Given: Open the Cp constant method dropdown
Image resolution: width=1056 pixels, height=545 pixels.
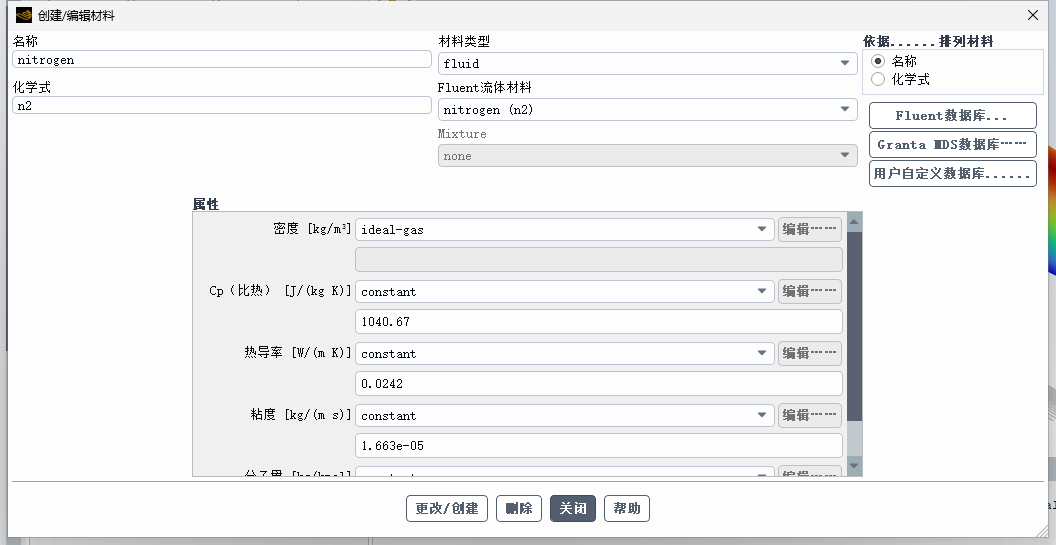Looking at the screenshot, I should (x=564, y=291).
